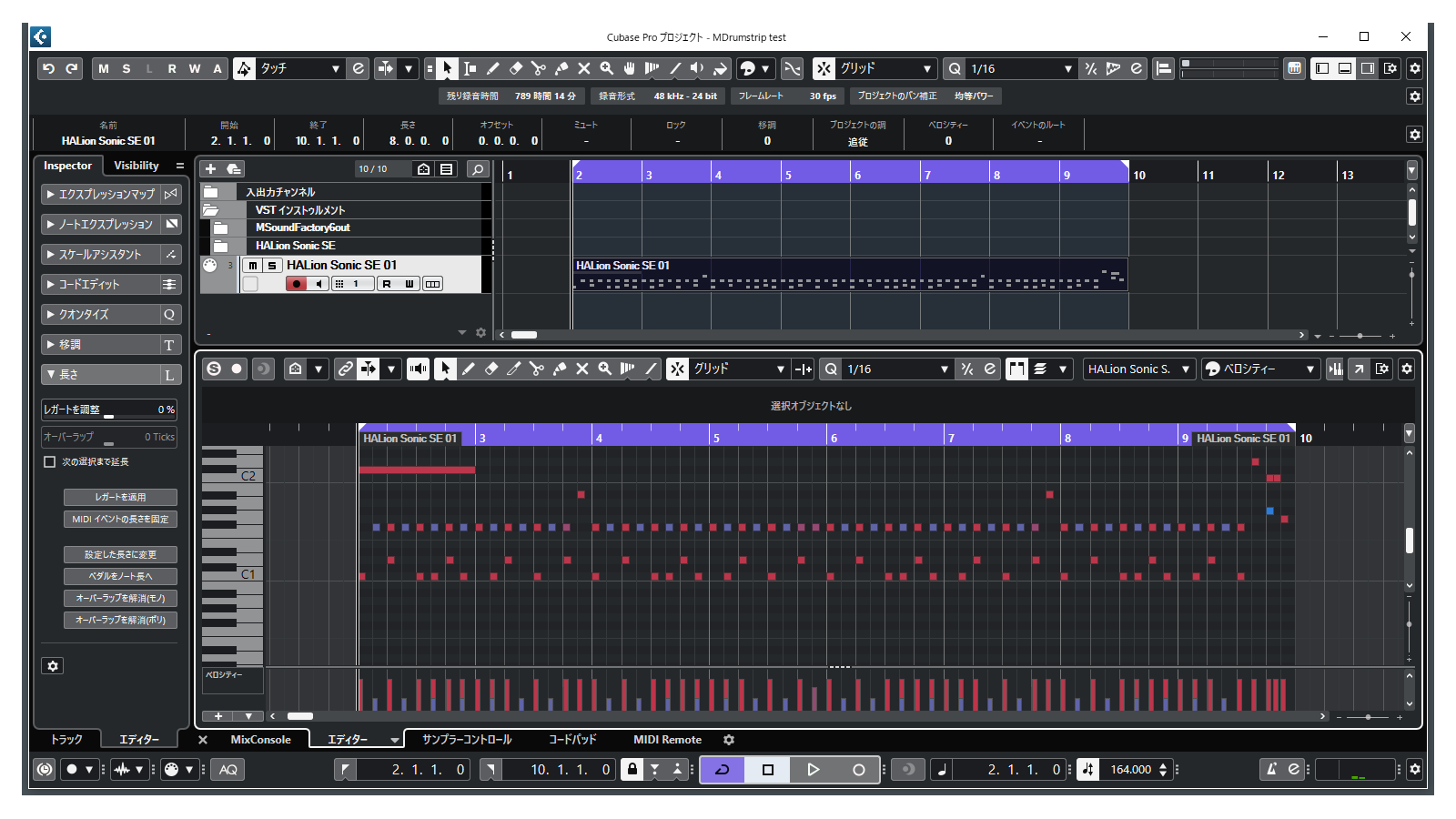The width and height of the screenshot is (1456, 819).
Task: Select the Draw pencil tool in key editor
Action: [469, 369]
